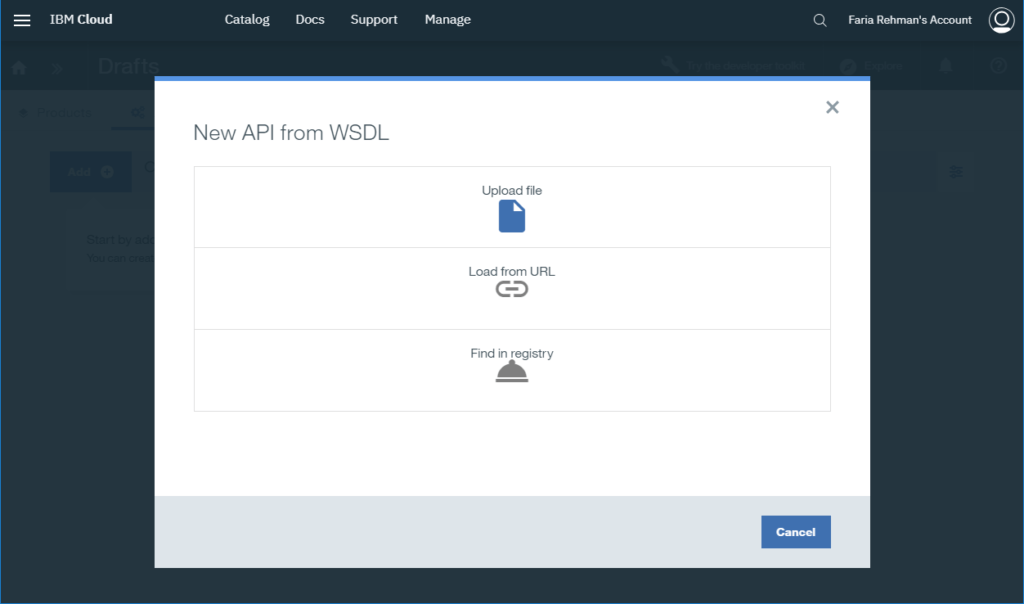Click the filter icon near the list

click(956, 171)
